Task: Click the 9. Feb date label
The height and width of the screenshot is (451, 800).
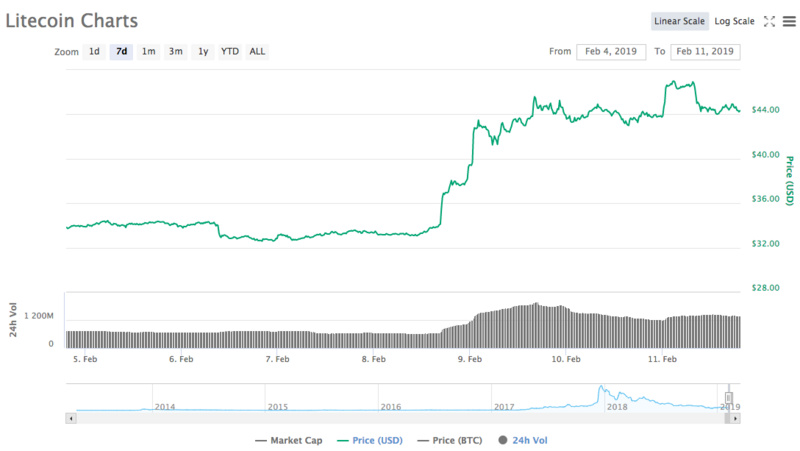Action: (x=470, y=359)
